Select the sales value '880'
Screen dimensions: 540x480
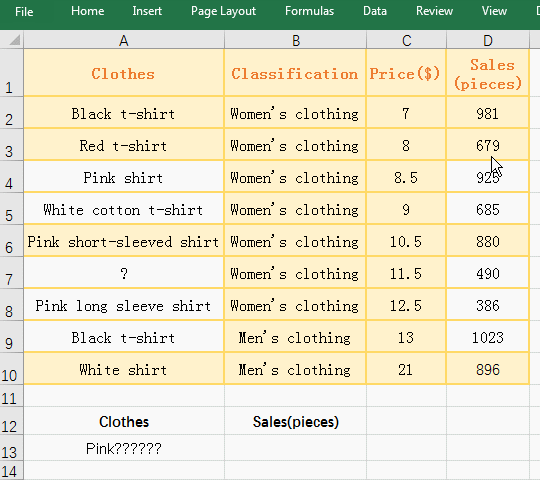click(x=488, y=241)
